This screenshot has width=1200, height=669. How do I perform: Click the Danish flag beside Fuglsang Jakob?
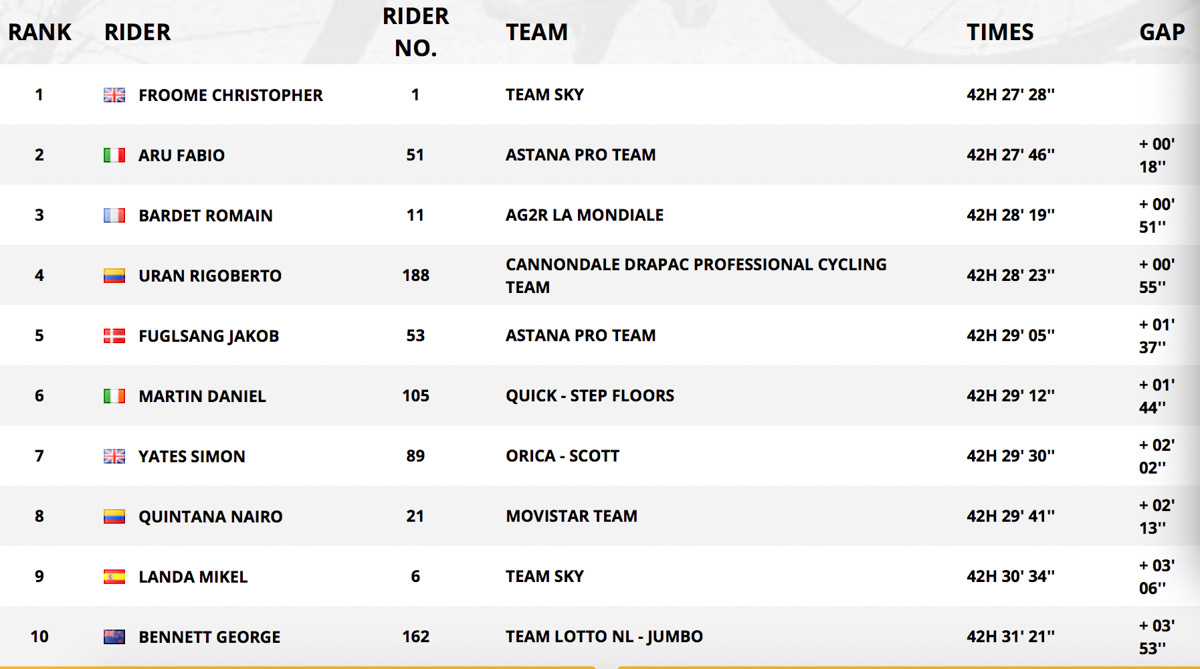pyautogui.click(x=114, y=336)
